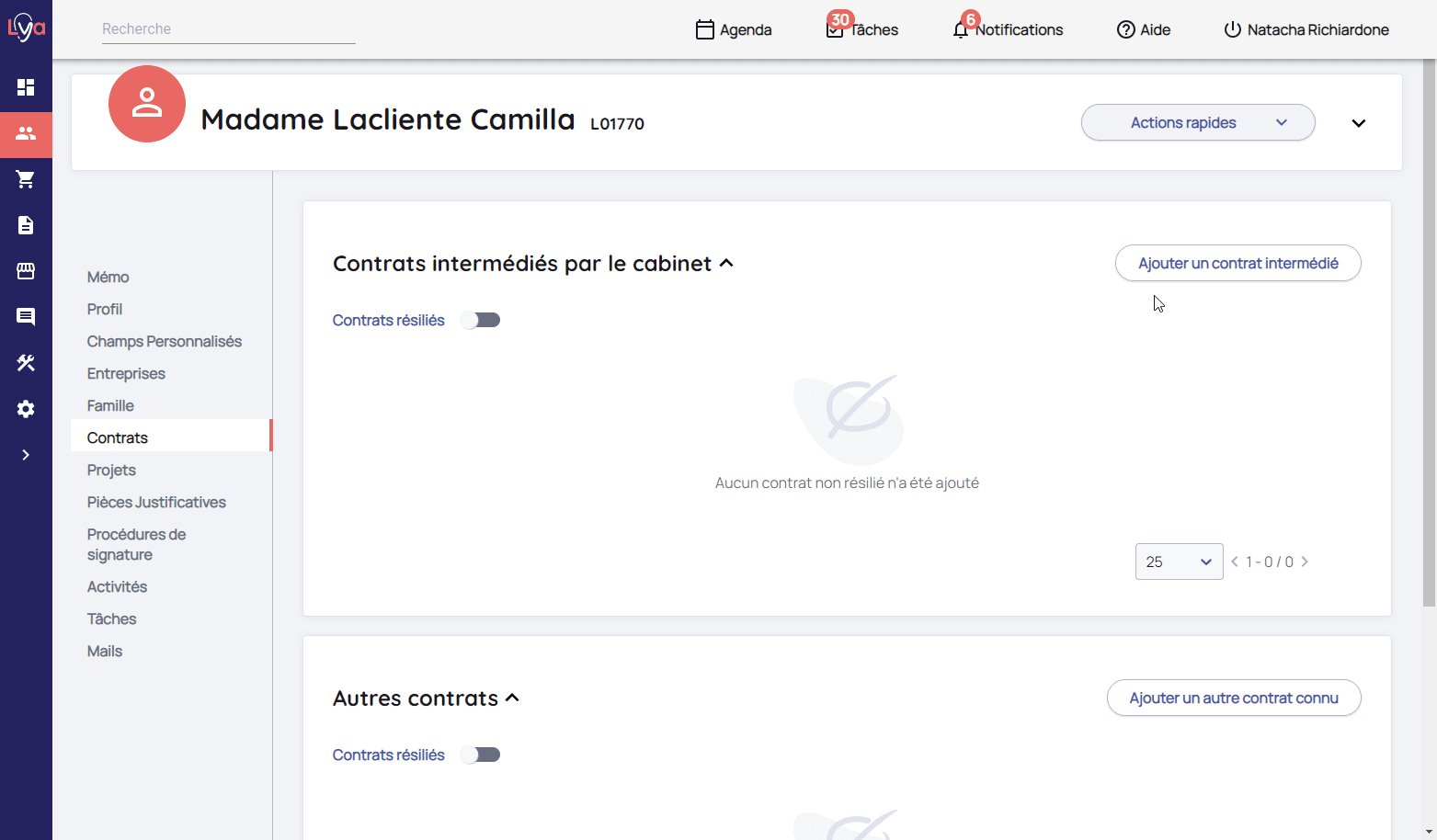Open the messages chat icon

point(26,317)
